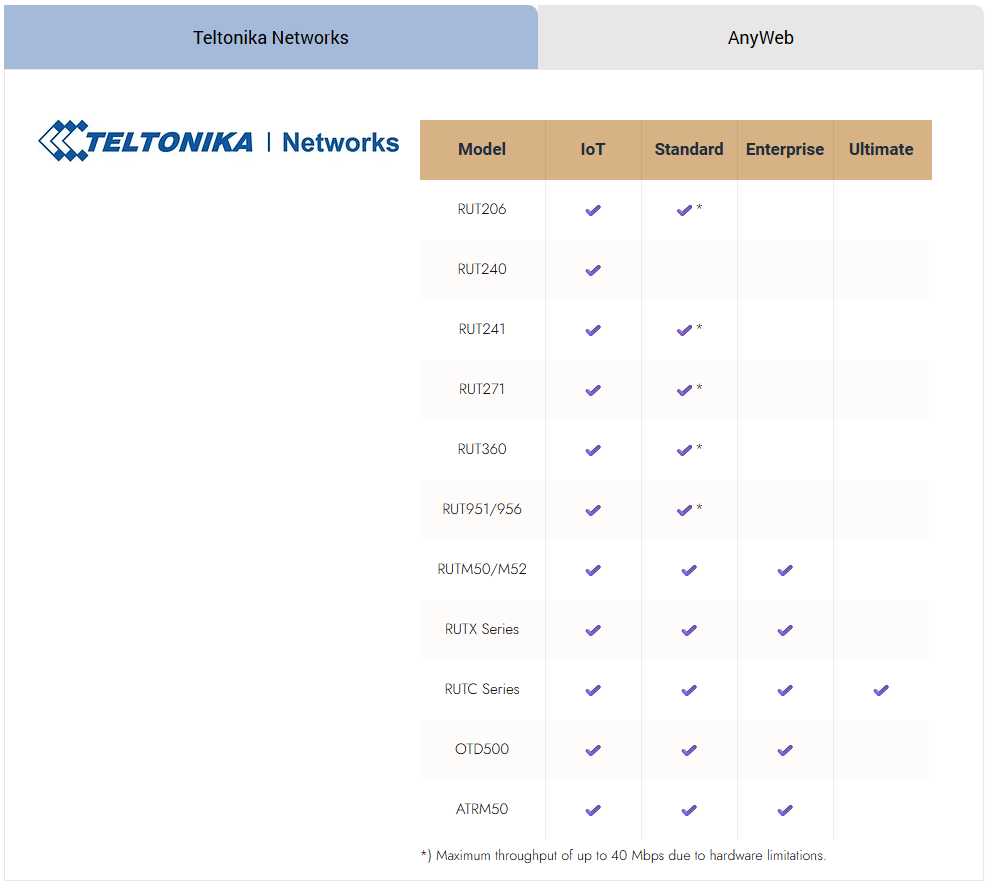Click the RUTX Series Standard checkmark
This screenshot has width=989, height=887.
[689, 630]
